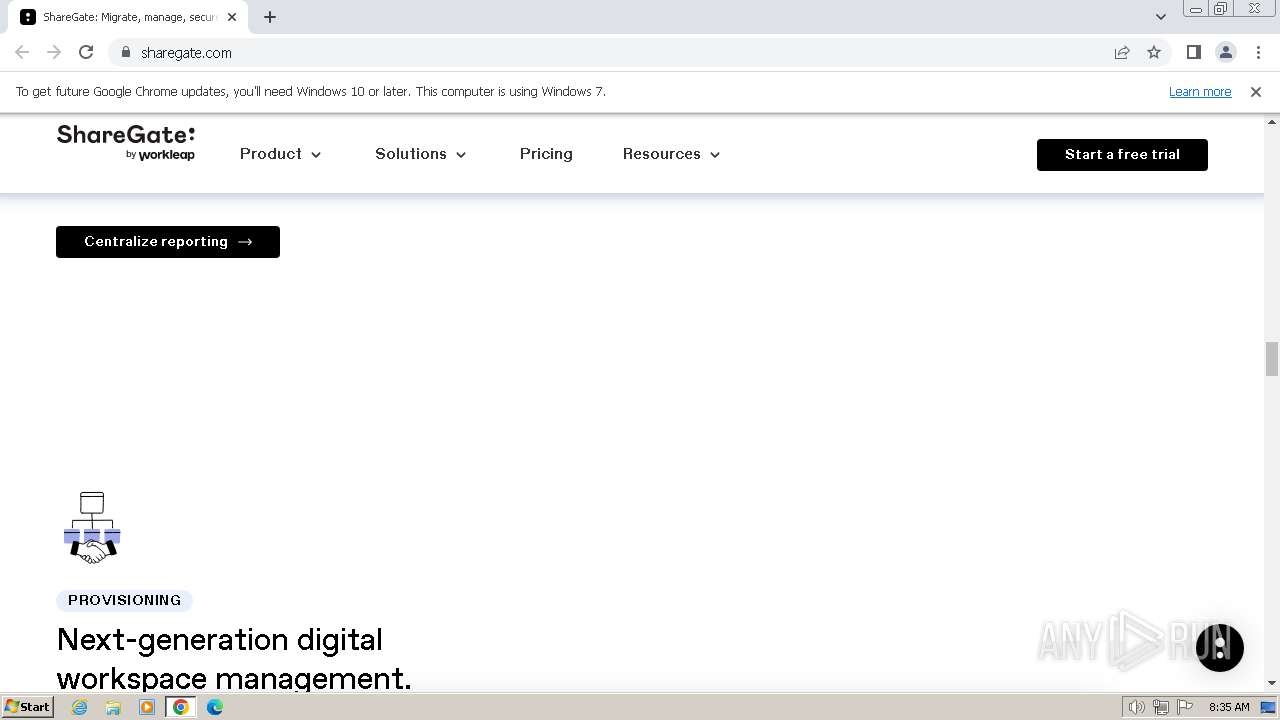The height and width of the screenshot is (720, 1280).
Task: Click the vertical scrollbar thumb
Action: pyautogui.click(x=1272, y=359)
